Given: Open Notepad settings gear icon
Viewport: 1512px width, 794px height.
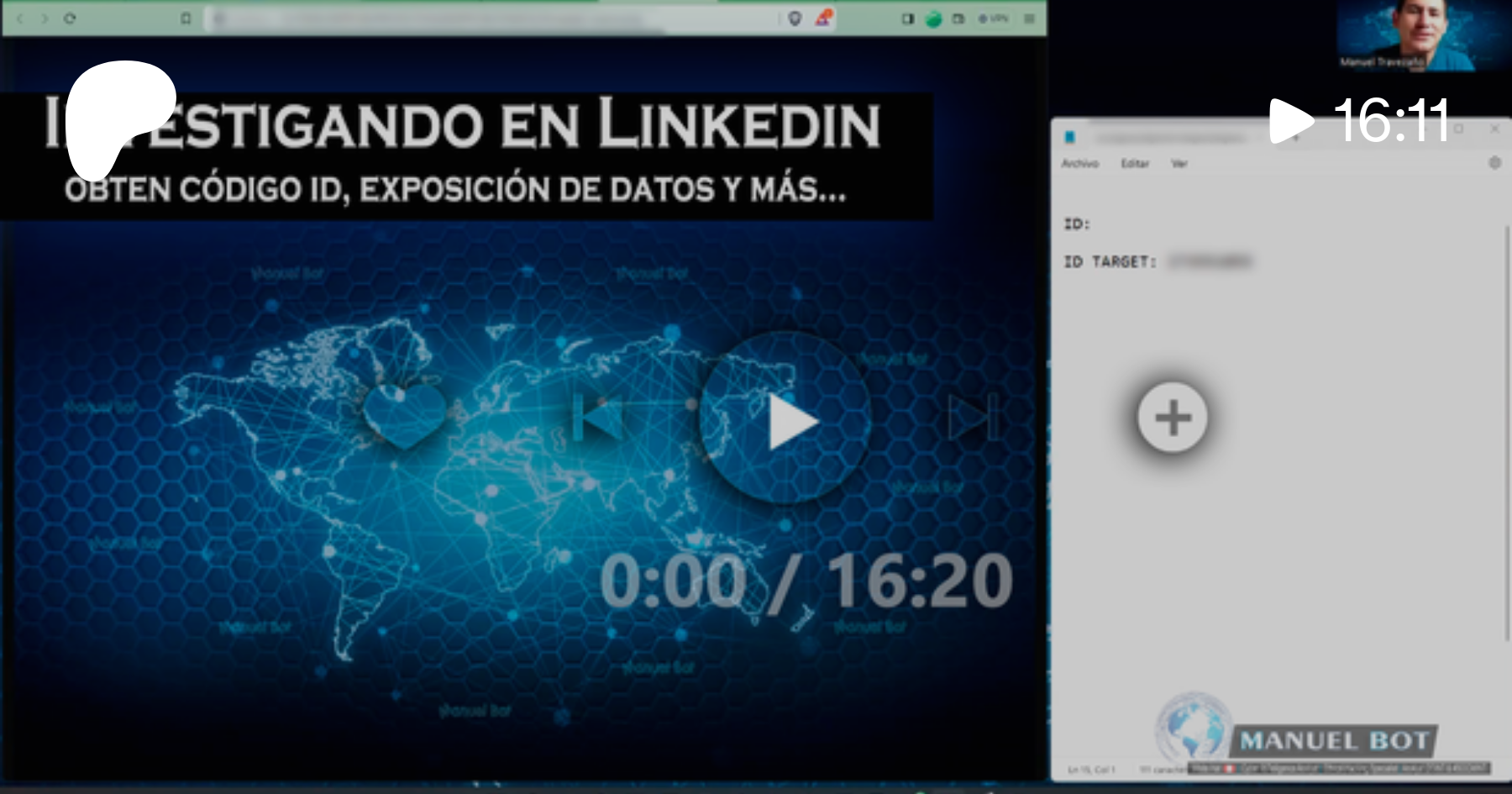Looking at the screenshot, I should click(1494, 163).
